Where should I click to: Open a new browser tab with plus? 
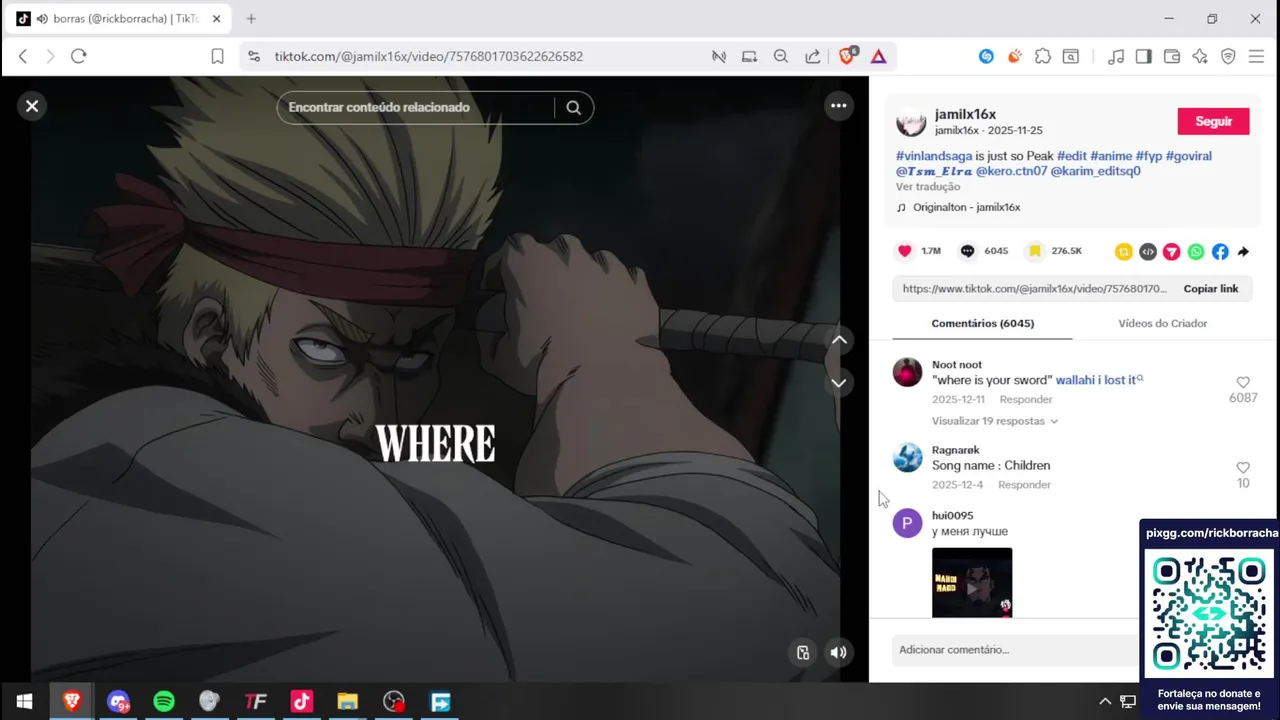[x=251, y=19]
